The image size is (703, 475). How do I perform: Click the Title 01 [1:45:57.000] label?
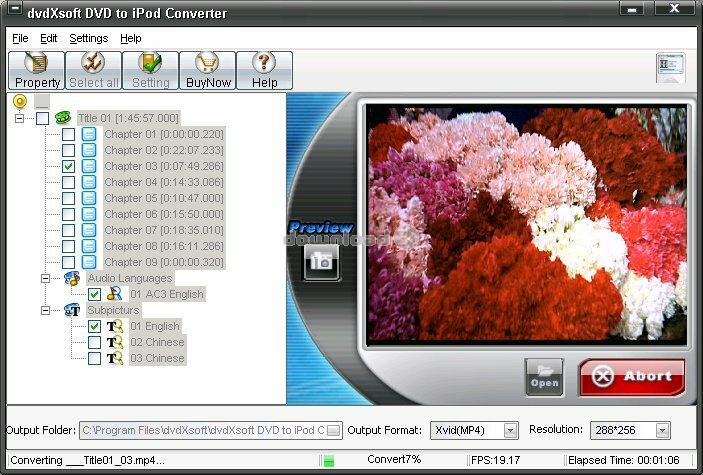(x=128, y=118)
